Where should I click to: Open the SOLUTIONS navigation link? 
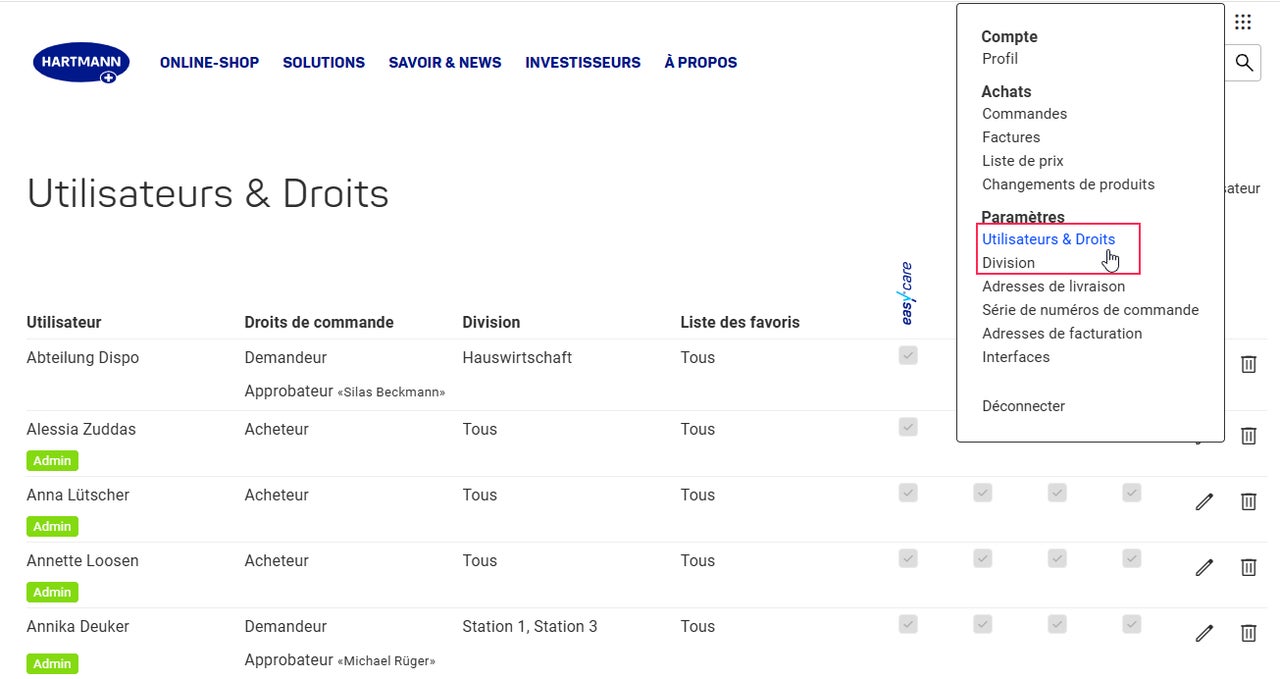324,62
